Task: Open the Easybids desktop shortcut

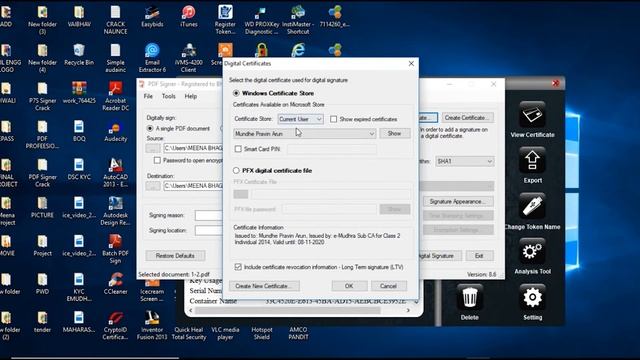Action: coord(152,16)
